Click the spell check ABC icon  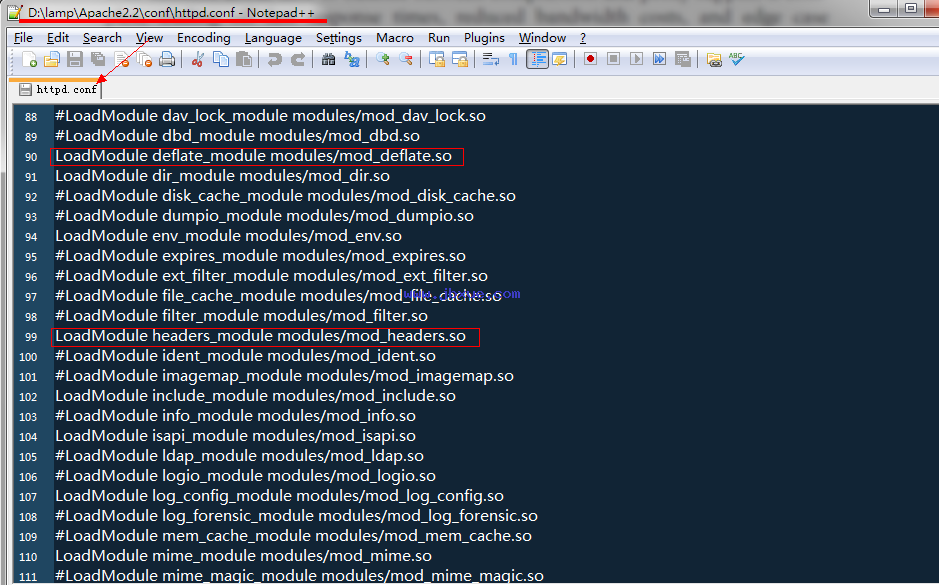[737, 59]
